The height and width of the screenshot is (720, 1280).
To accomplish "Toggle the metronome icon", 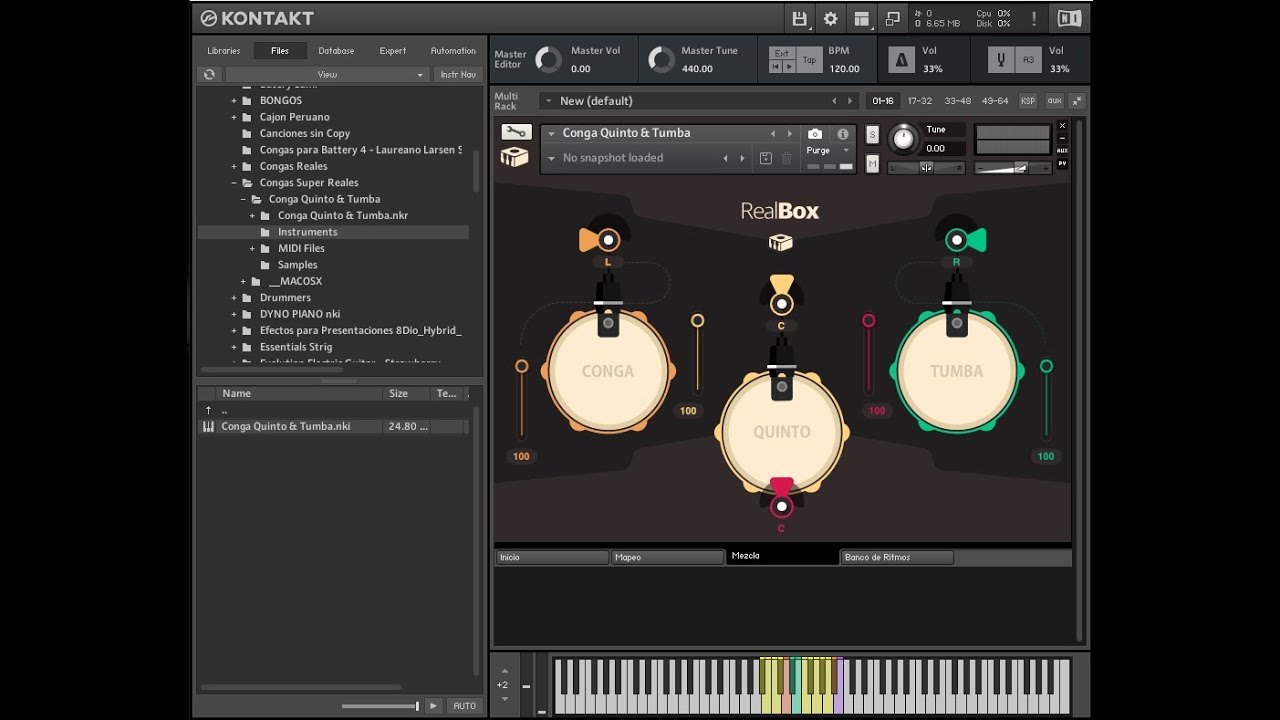I will coord(901,60).
